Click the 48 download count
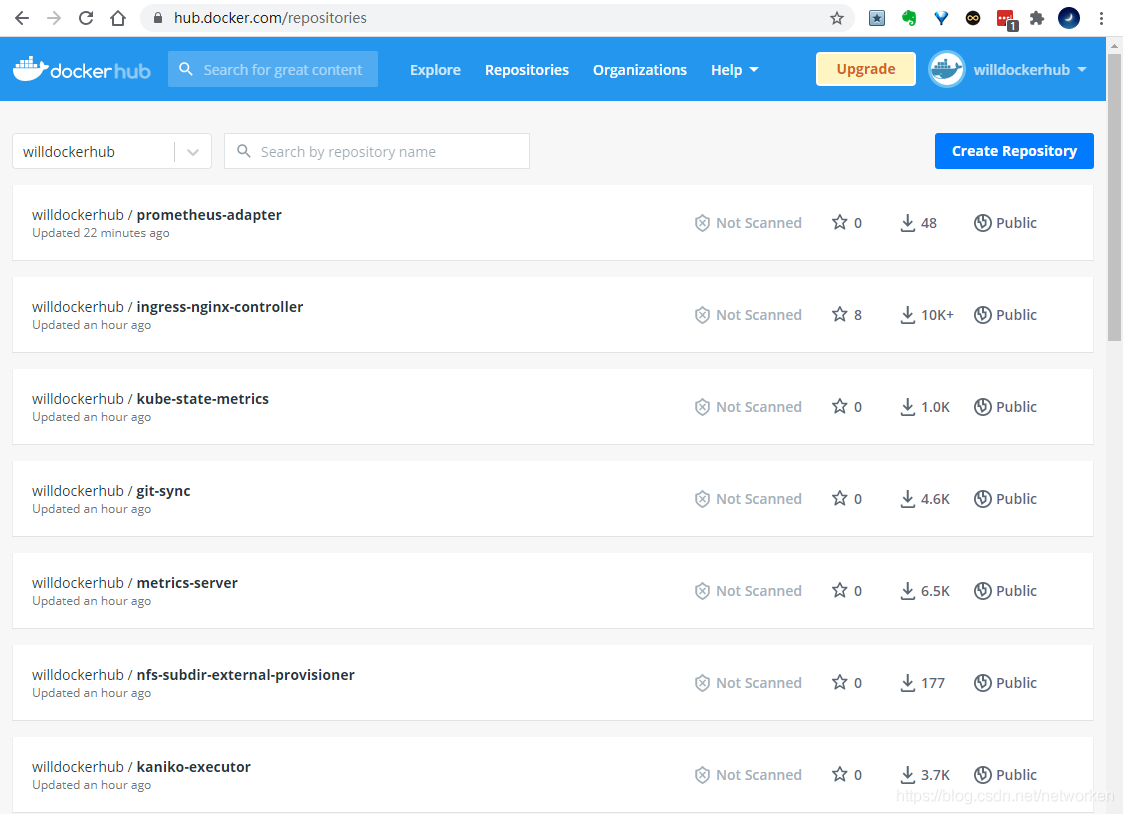The image size is (1123, 814). coord(928,223)
